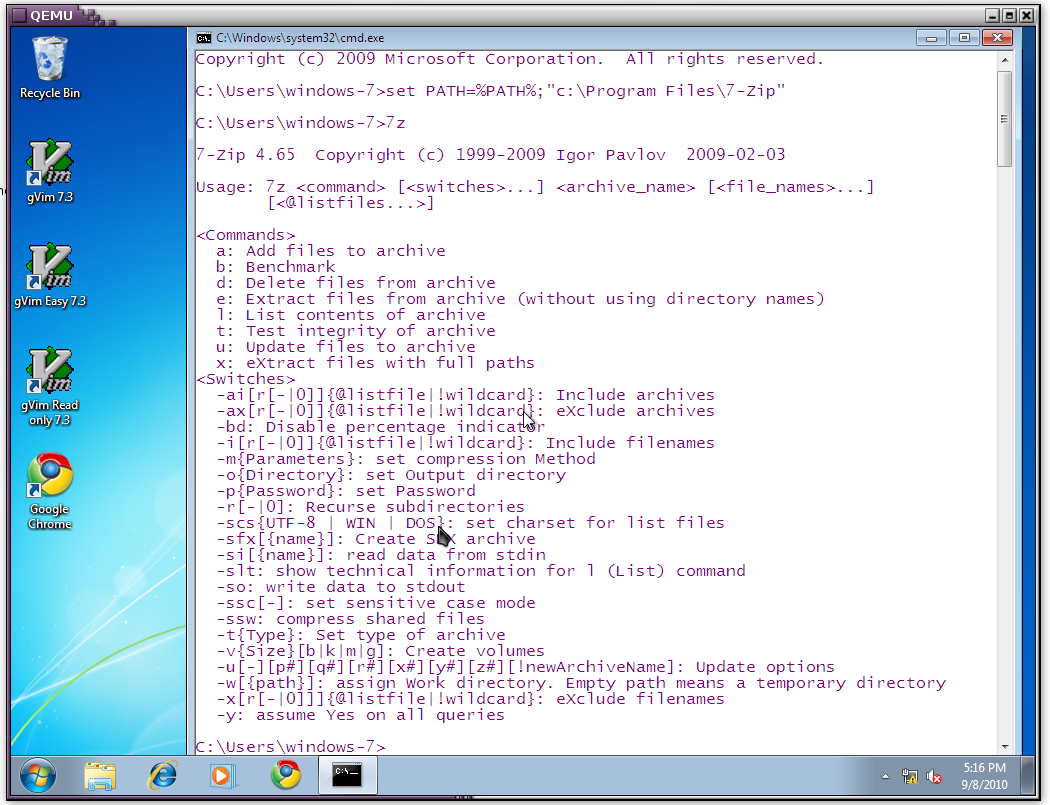Click the Chrome icon in the taskbar
1050x805 pixels.
(286, 775)
